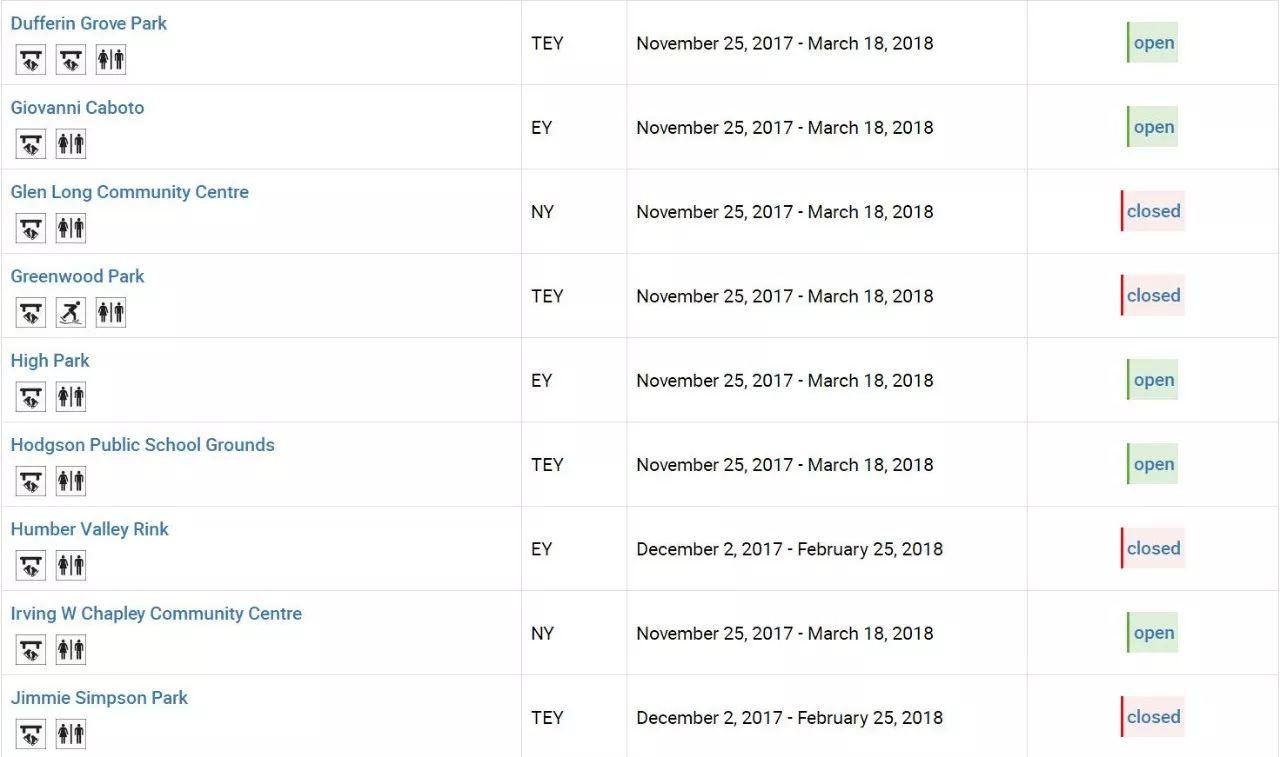
Task: Click the washroom icon under Jimmie Simpson Park
Action: coord(71,734)
